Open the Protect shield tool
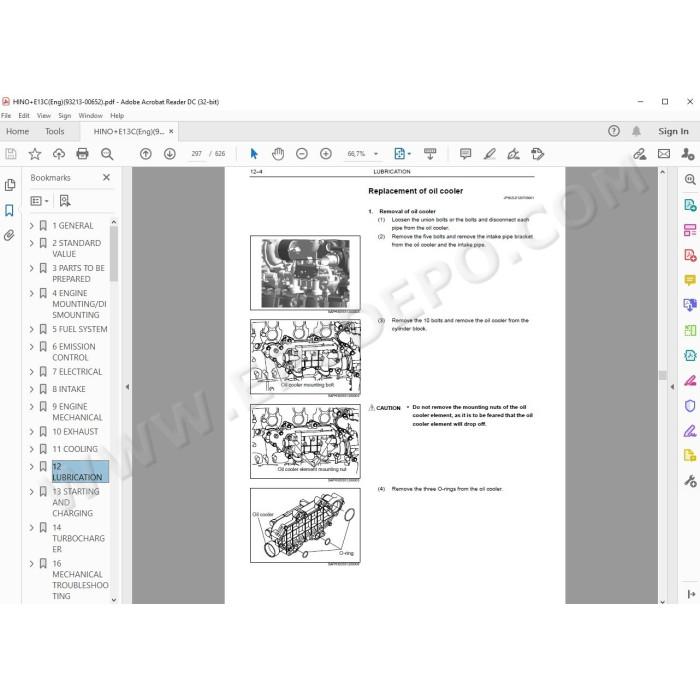The width and height of the screenshot is (700, 700). [690, 406]
